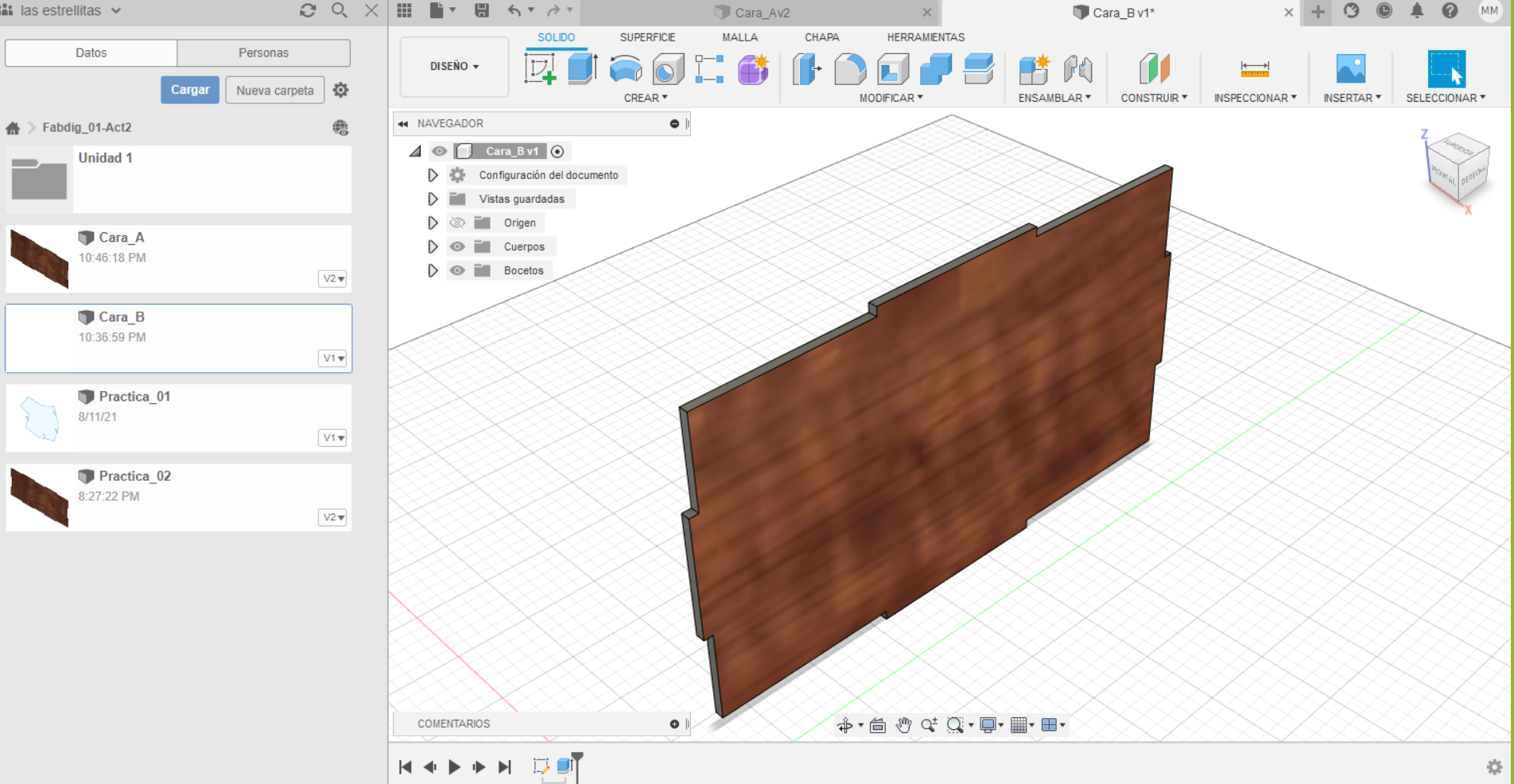Redo the last action
This screenshot has width=1514, height=784.
point(553,10)
